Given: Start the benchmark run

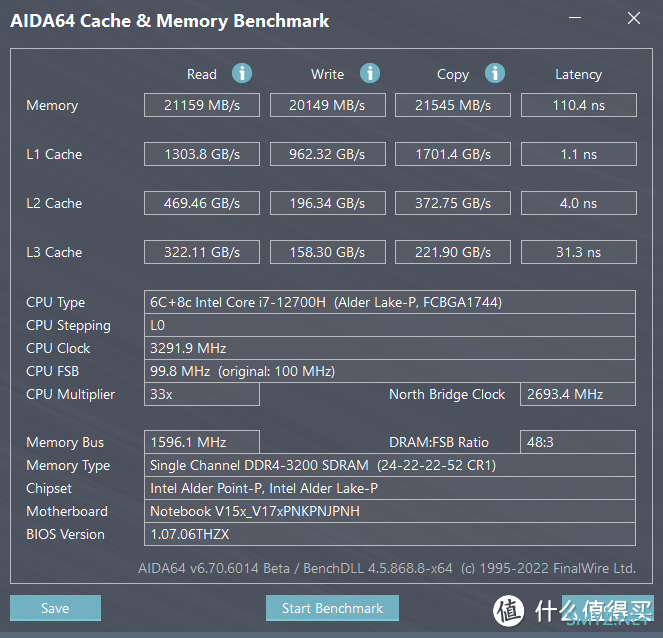Looking at the screenshot, I should (x=332, y=608).
